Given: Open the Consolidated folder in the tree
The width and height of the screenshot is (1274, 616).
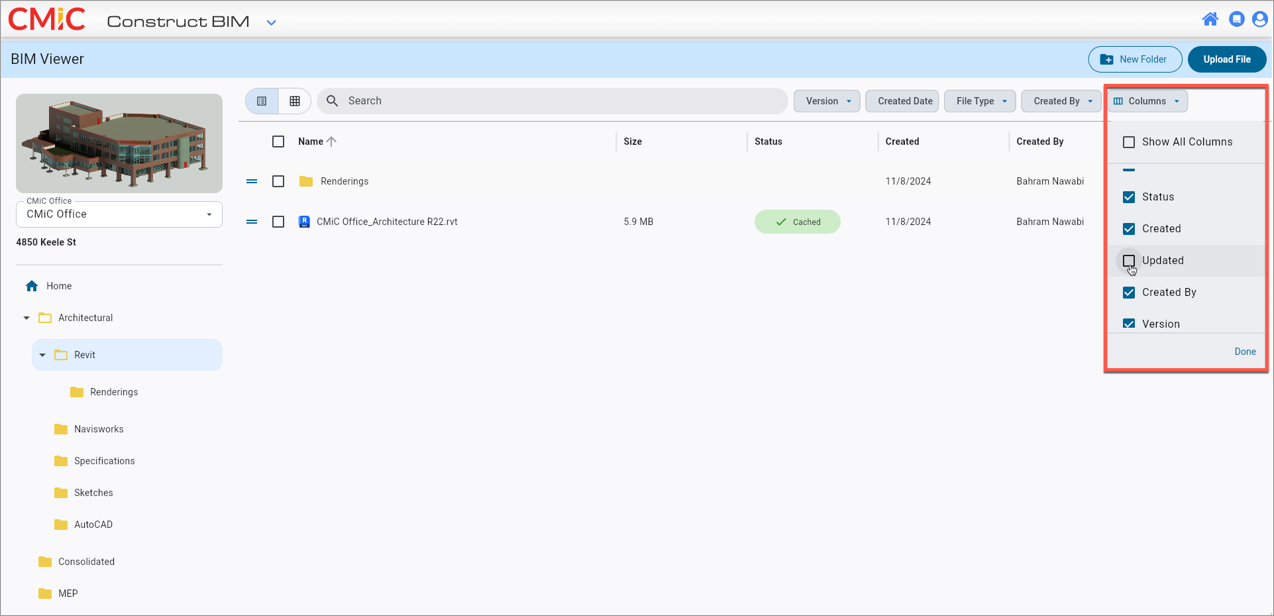Looking at the screenshot, I should 86,562.
